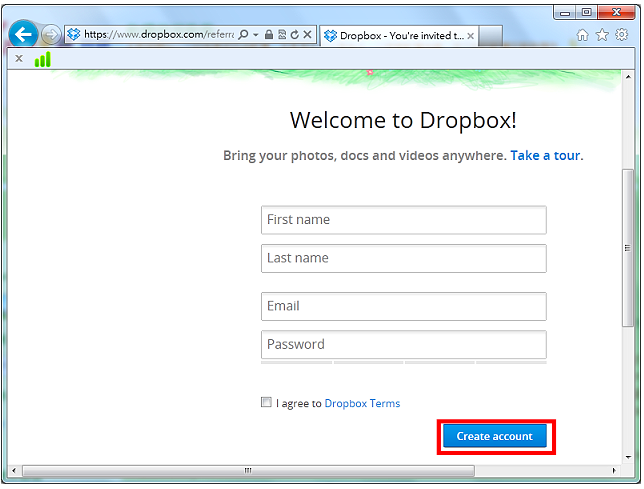The image size is (644, 489).
Task: Click the compatibility view icon
Action: [x=282, y=34]
